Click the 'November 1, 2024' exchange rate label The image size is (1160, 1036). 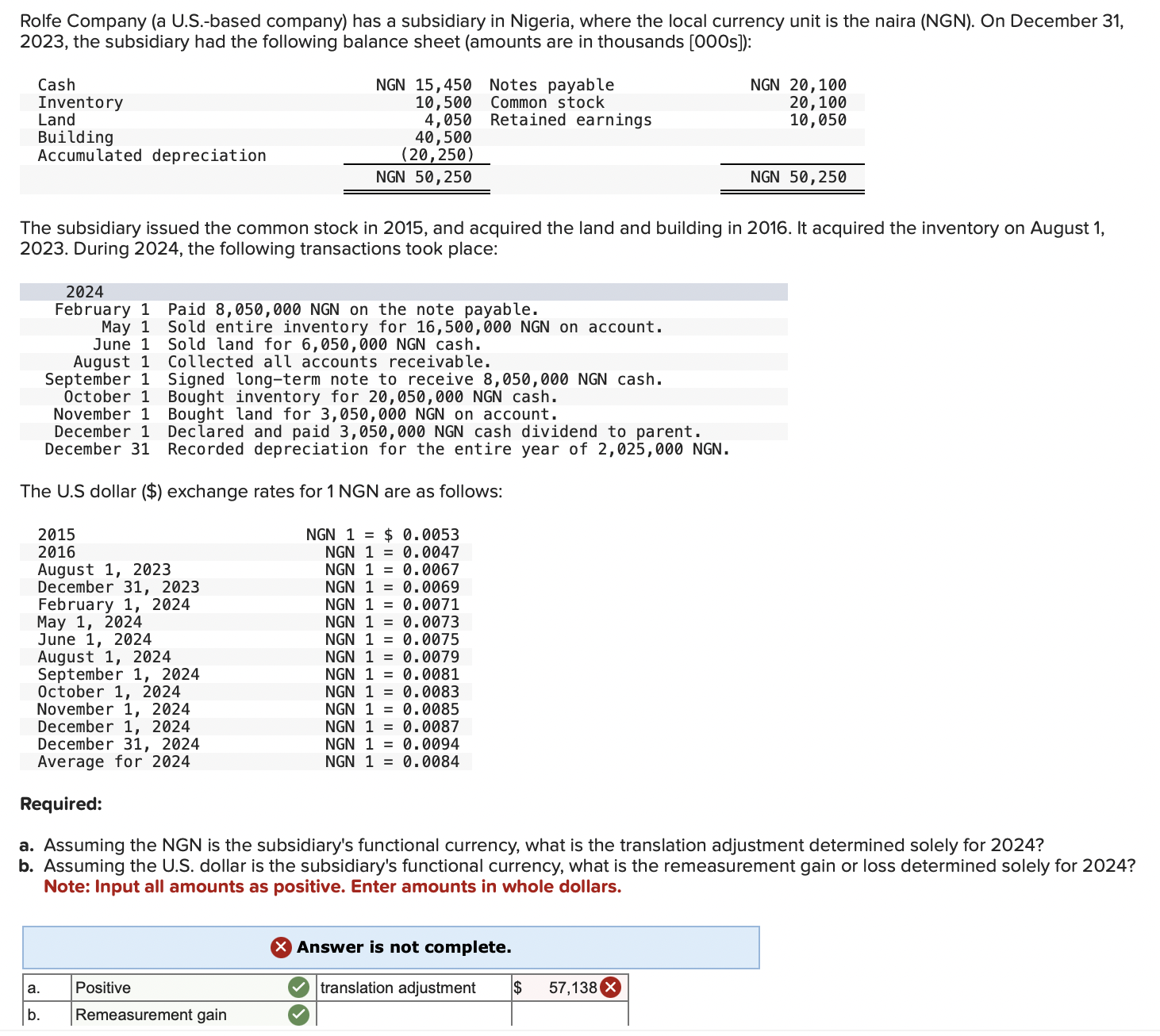point(113,709)
